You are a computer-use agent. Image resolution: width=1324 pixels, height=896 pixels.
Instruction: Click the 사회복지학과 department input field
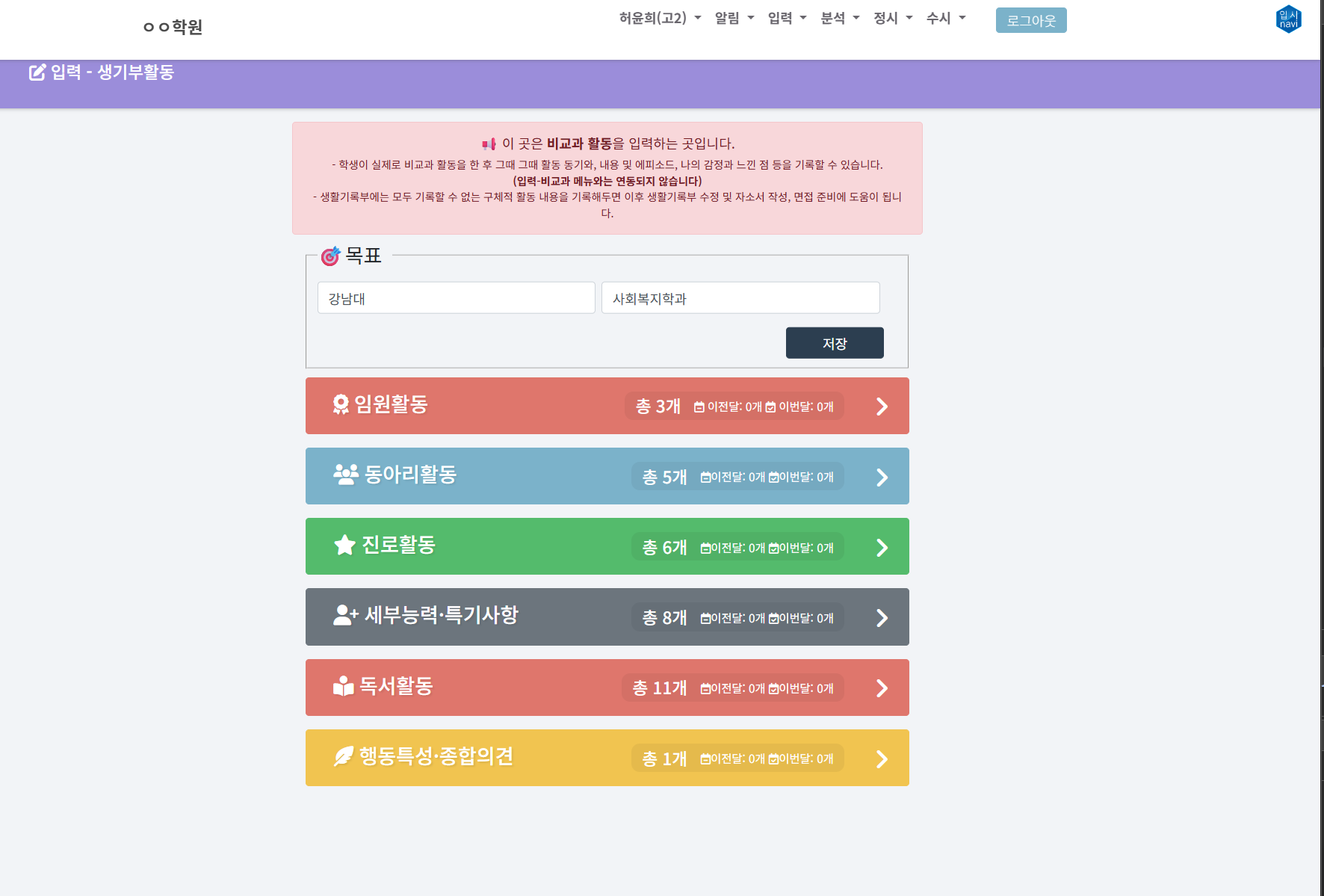(x=740, y=298)
